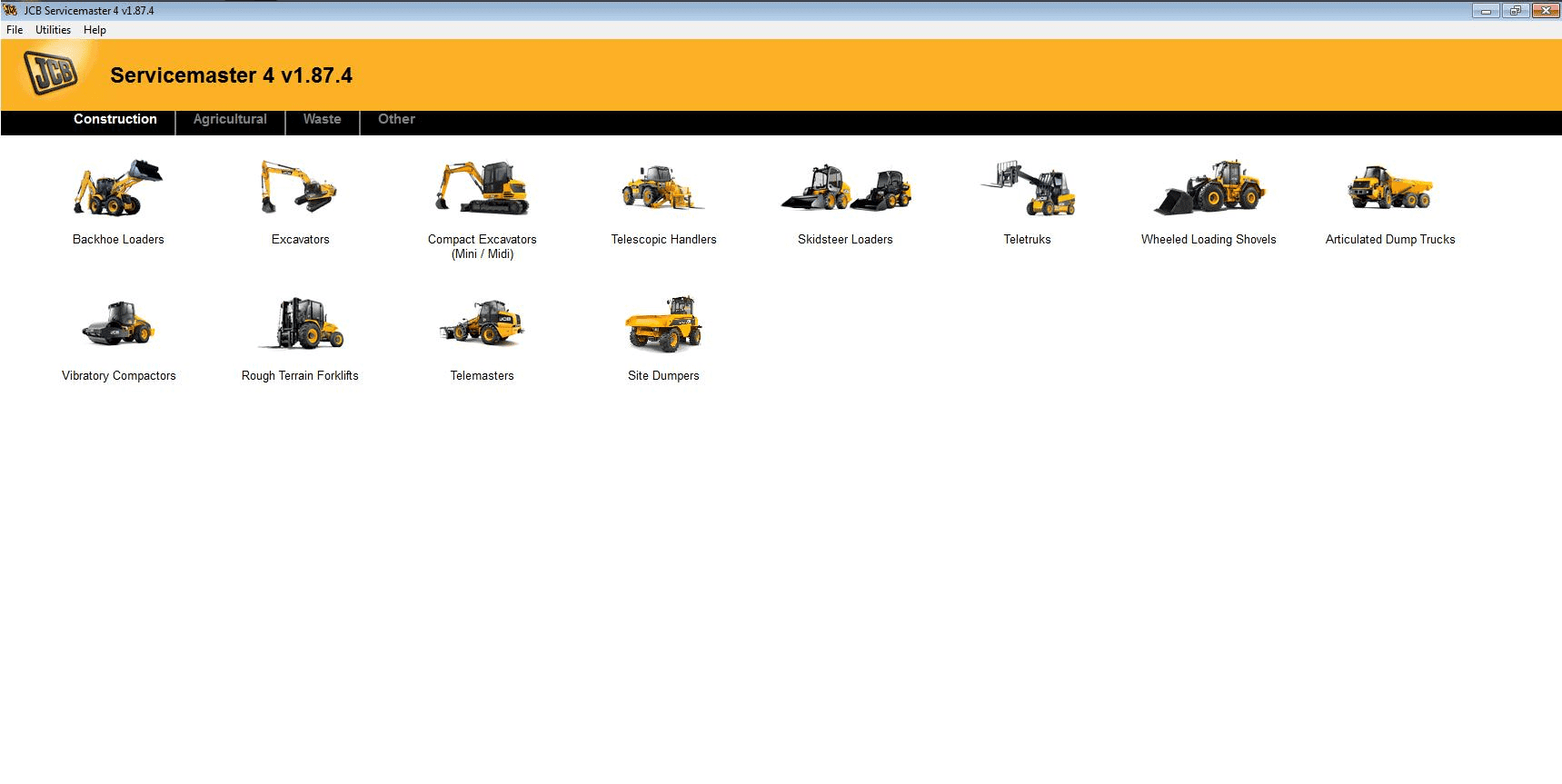Click the Backhoe Loaders label
This screenshot has height=784, width=1562.
click(x=118, y=240)
